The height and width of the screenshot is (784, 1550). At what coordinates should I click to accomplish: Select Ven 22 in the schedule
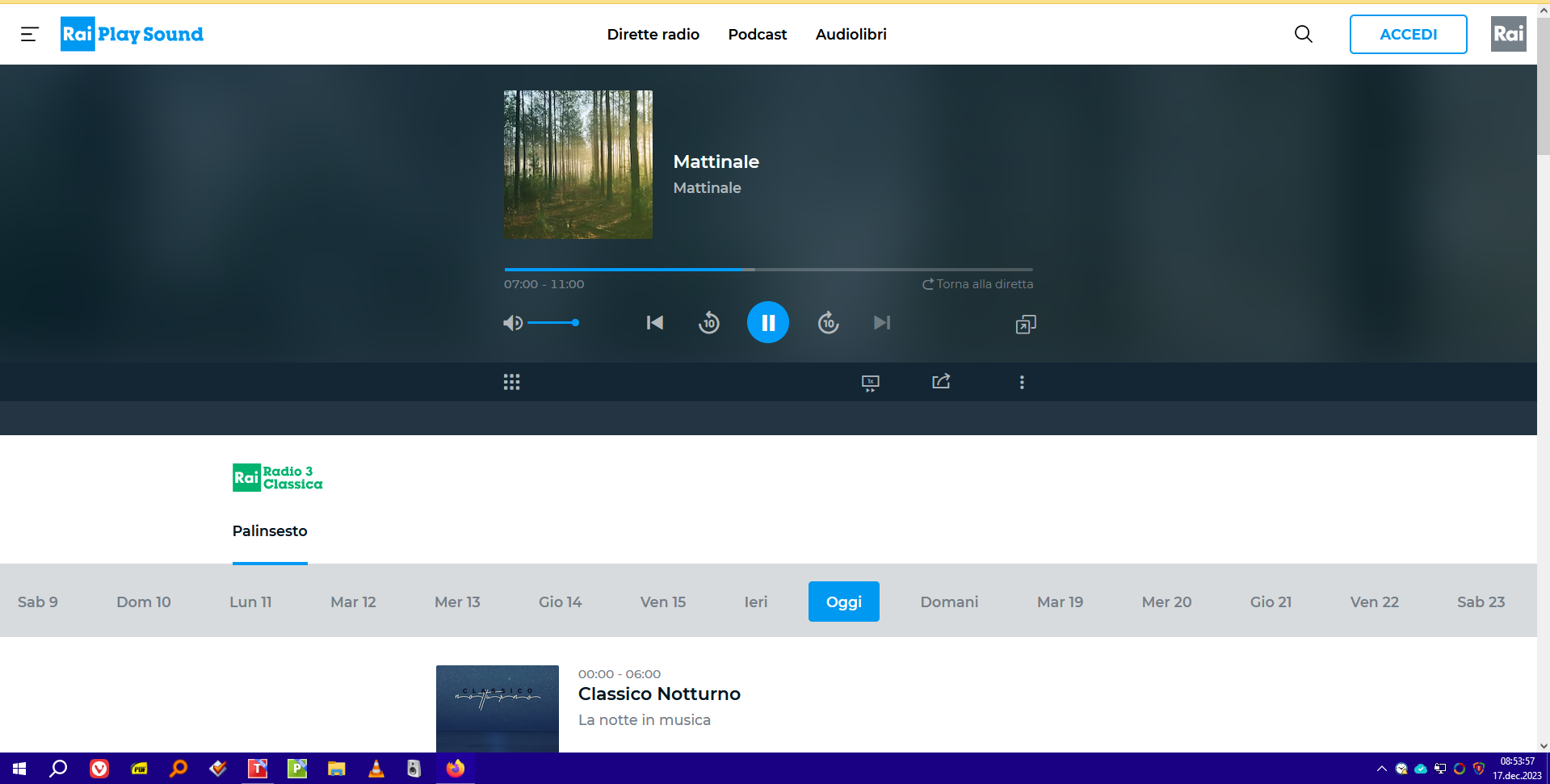point(1374,602)
